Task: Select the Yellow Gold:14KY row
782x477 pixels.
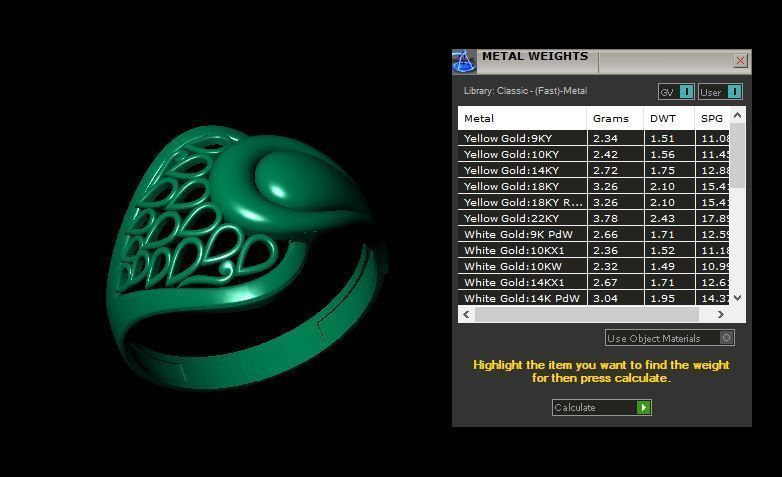Action: click(x=593, y=170)
